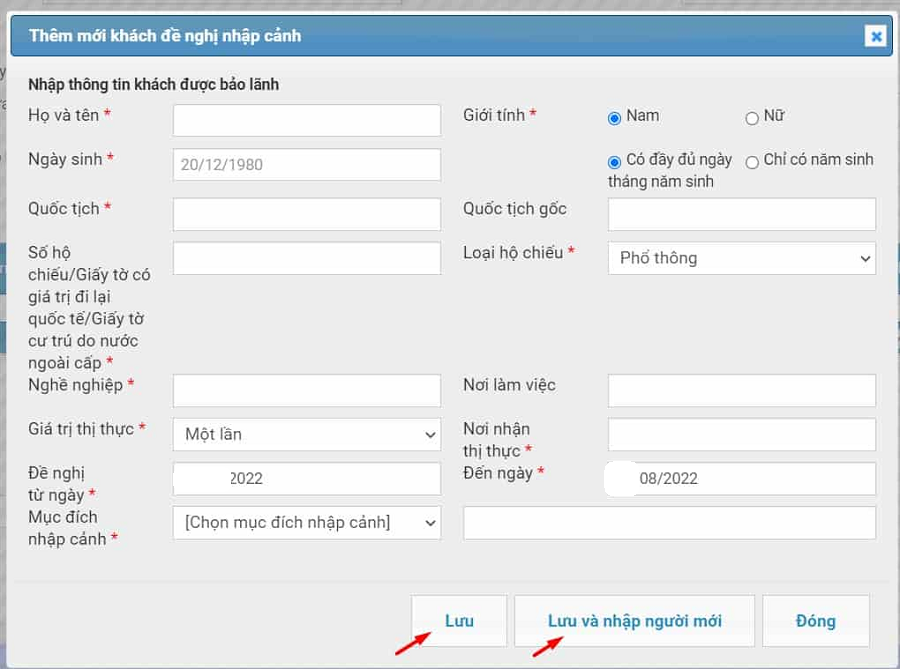Choose 'Có đầy đủ ngày tháng năm sinh' option
The image size is (900, 669).
tap(615, 162)
